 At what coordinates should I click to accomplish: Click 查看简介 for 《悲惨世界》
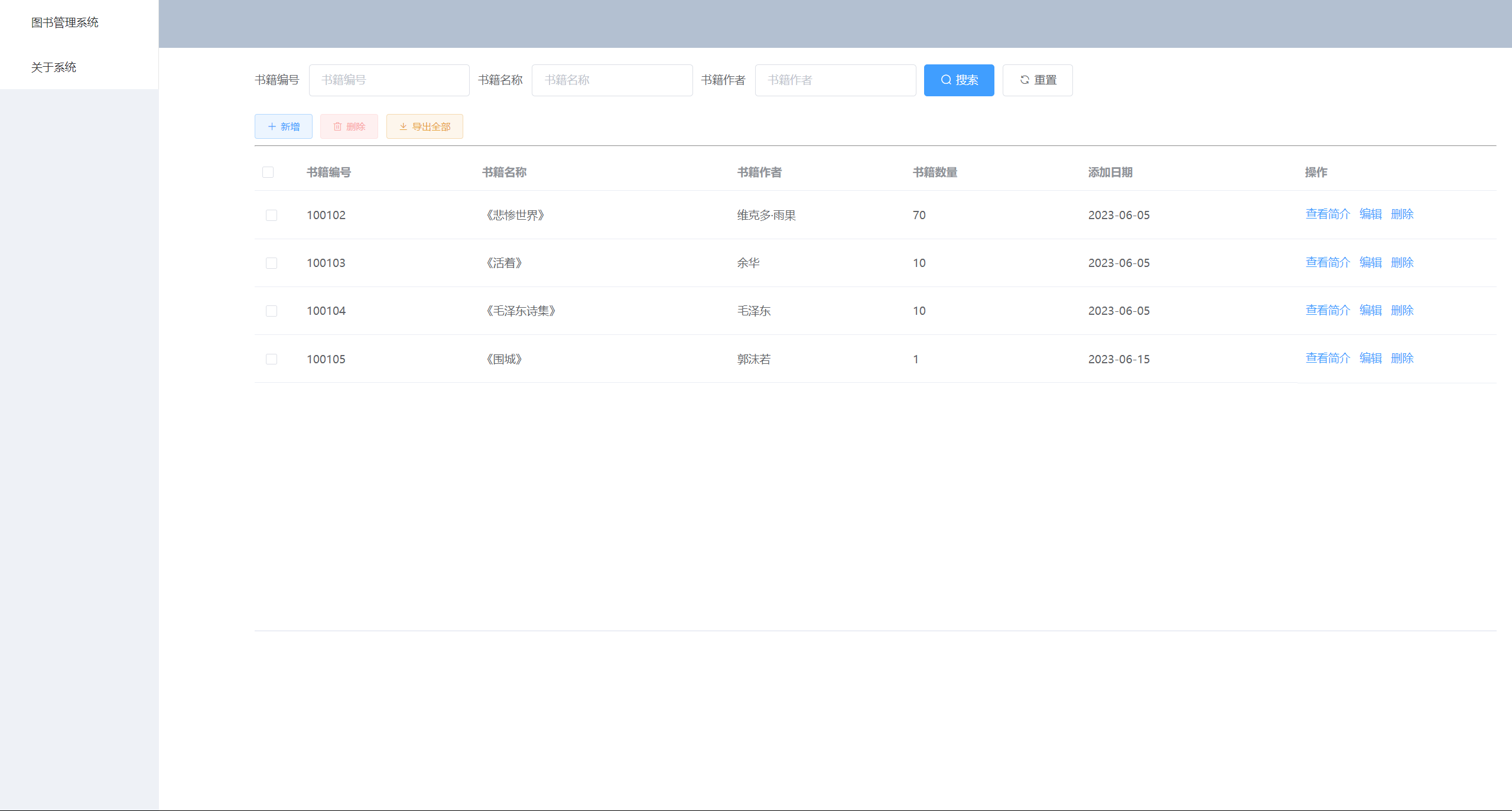coord(1328,214)
